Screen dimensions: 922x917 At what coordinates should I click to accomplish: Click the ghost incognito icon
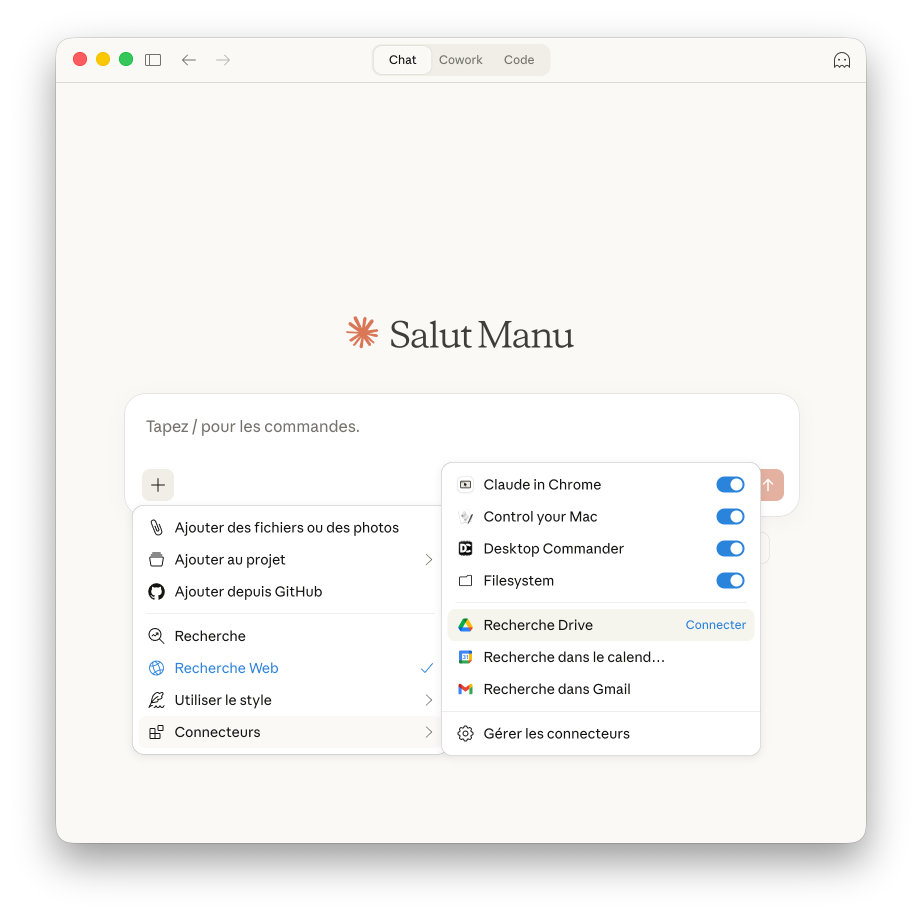[x=842, y=60]
